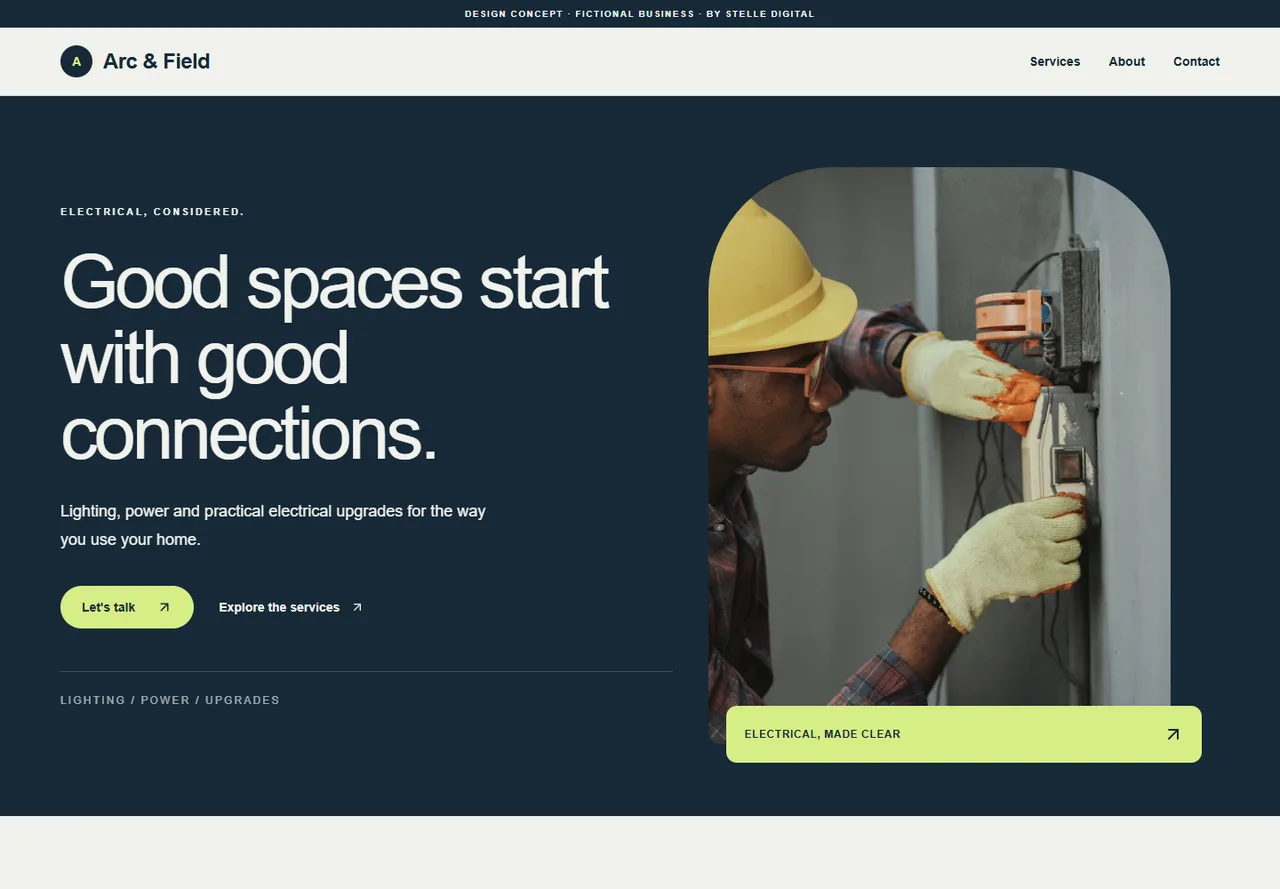
Task: Click the arrow icon inside Let's talk
Action: tap(165, 607)
